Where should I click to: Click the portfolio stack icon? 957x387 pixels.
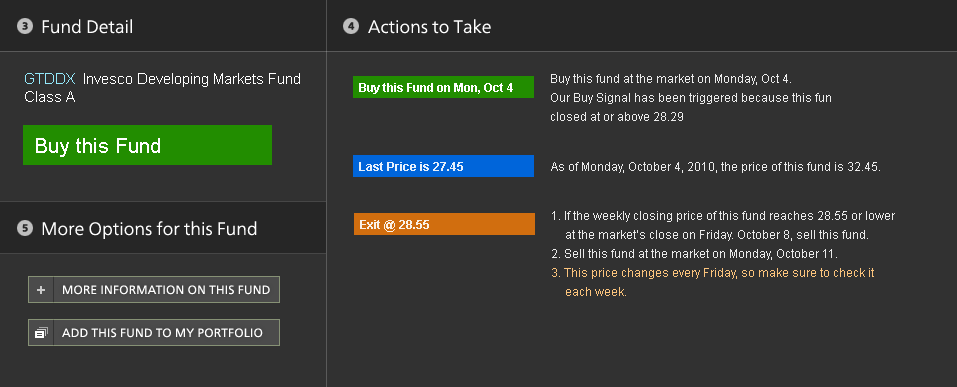pyautogui.click(x=41, y=333)
